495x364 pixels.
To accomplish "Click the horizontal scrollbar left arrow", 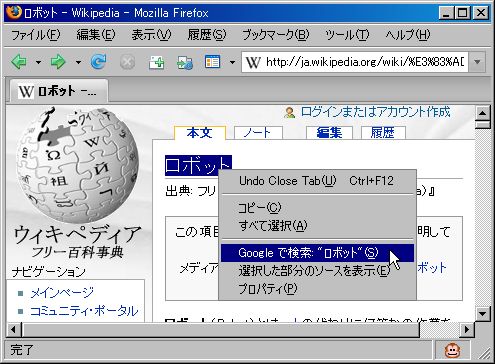I will [x=14, y=330].
